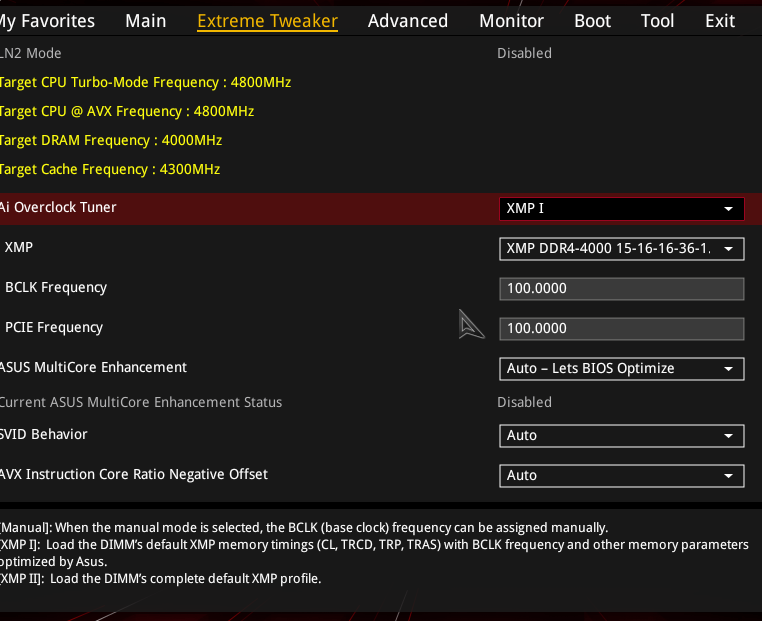Go to the Advanced tab
Viewport: 762px width, 621px height.
408,21
